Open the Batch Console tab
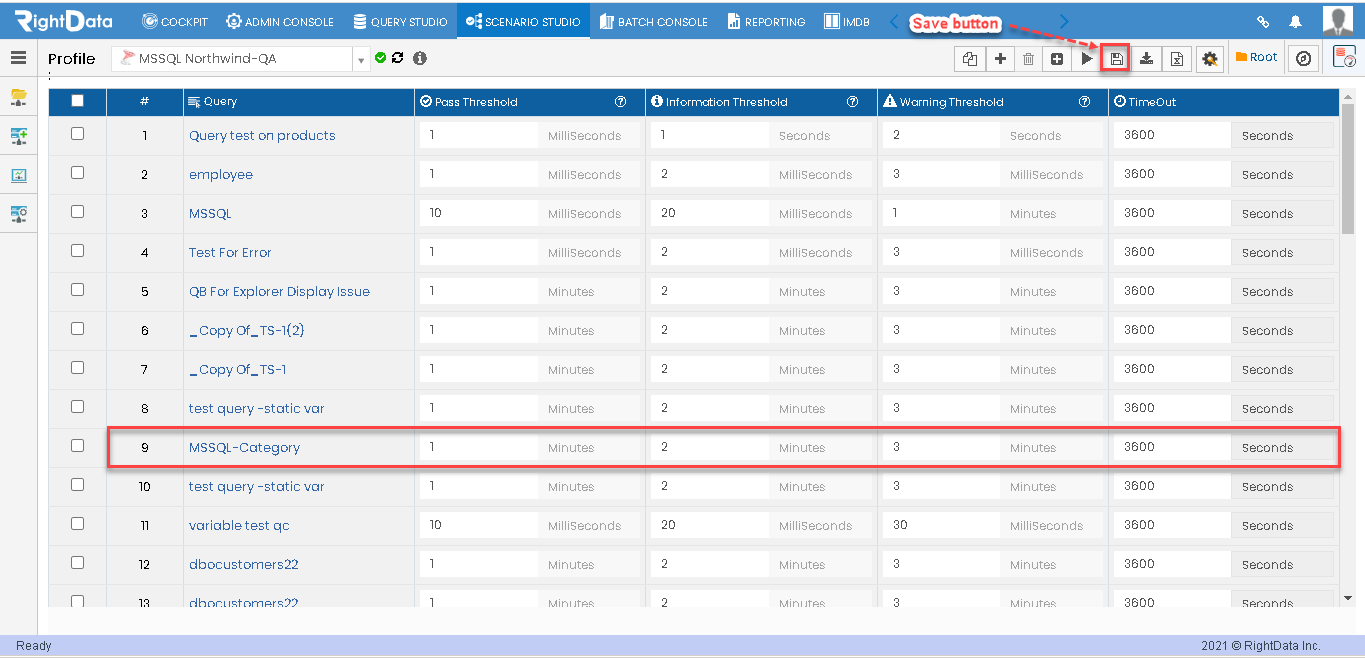 [x=653, y=21]
